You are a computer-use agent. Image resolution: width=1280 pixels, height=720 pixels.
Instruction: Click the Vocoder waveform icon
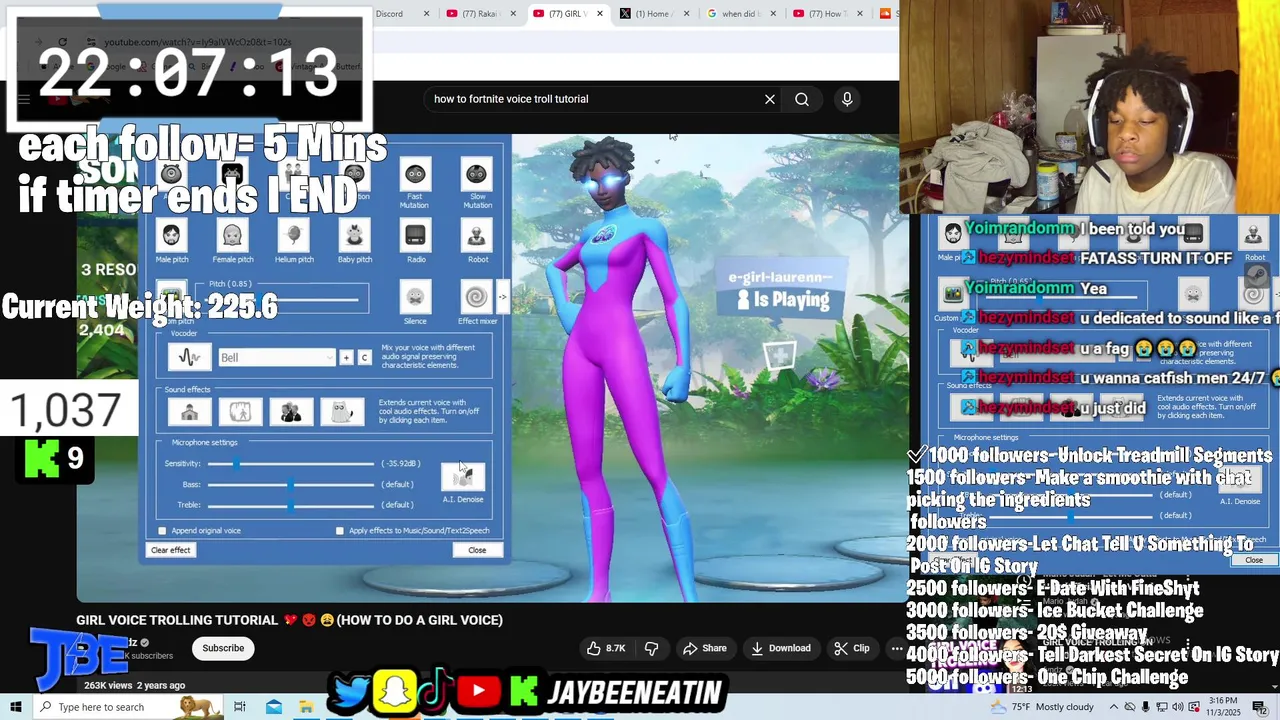pos(188,357)
